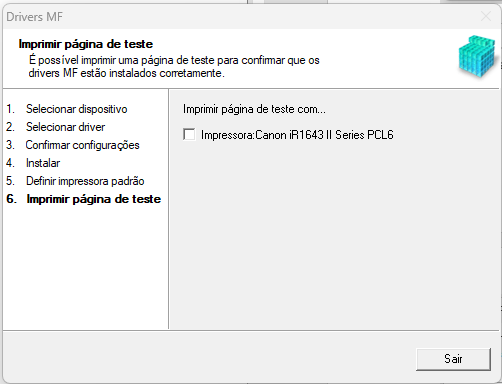Enable the Canon iR1643 II test page checkbox
This screenshot has width=502, height=384.
189,135
